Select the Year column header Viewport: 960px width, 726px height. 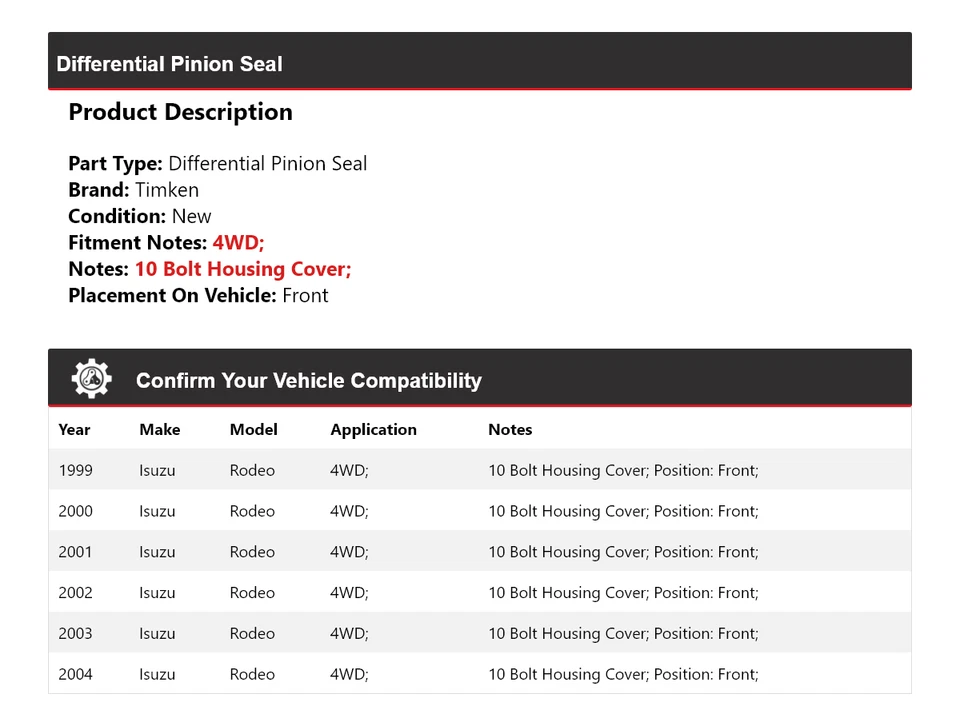(74, 430)
